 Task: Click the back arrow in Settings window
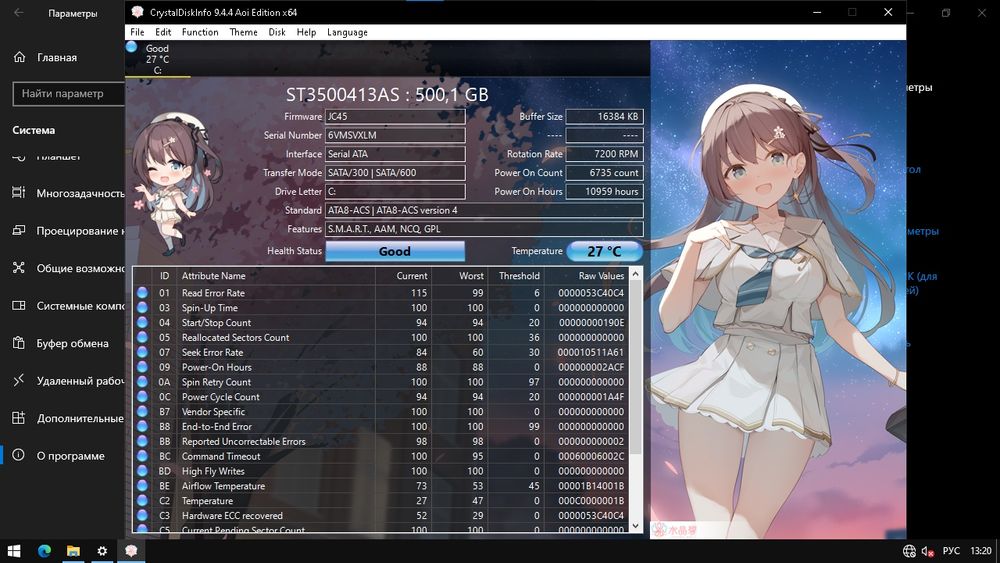18,12
